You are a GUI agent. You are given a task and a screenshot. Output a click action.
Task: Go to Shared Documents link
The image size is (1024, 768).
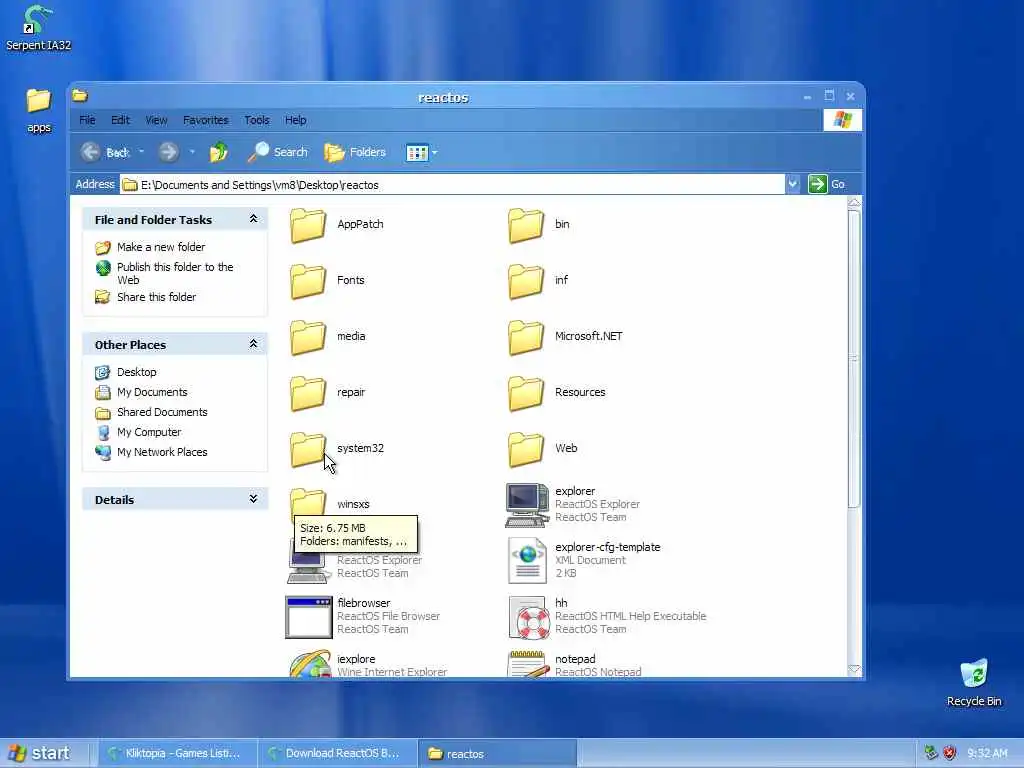(x=152, y=413)
